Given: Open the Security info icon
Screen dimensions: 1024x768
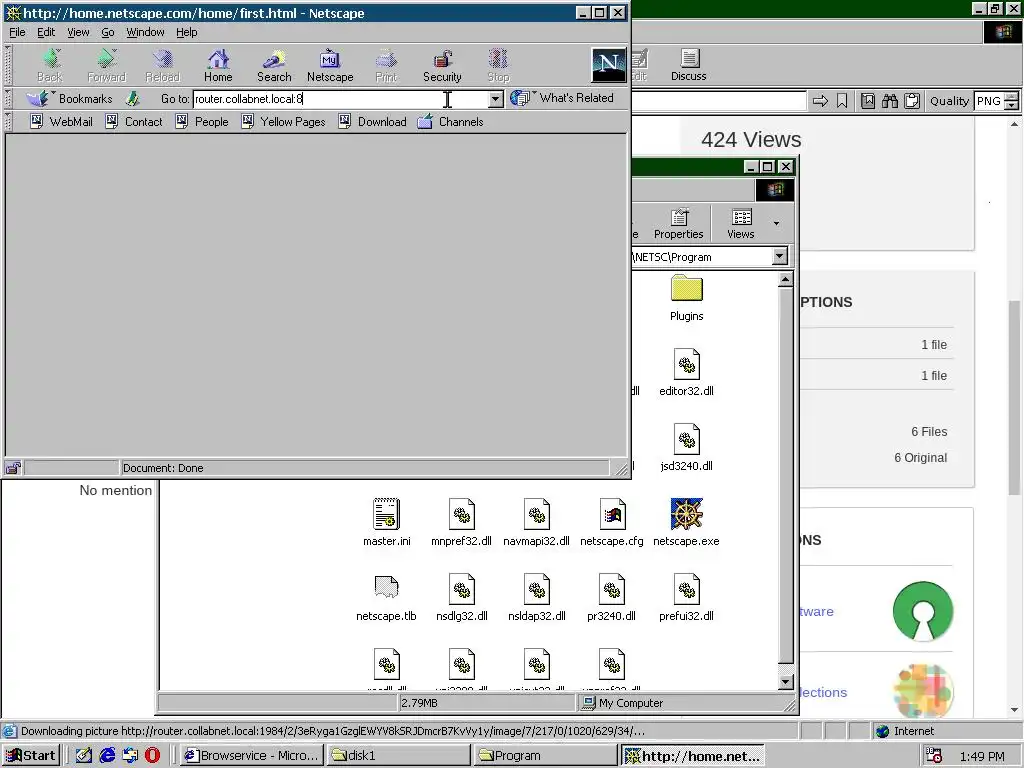Looking at the screenshot, I should coord(442,66).
